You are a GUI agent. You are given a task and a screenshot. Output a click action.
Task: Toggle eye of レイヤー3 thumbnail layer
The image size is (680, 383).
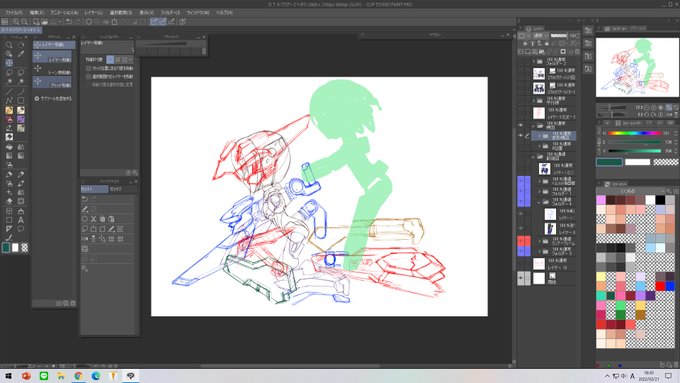tap(521, 228)
